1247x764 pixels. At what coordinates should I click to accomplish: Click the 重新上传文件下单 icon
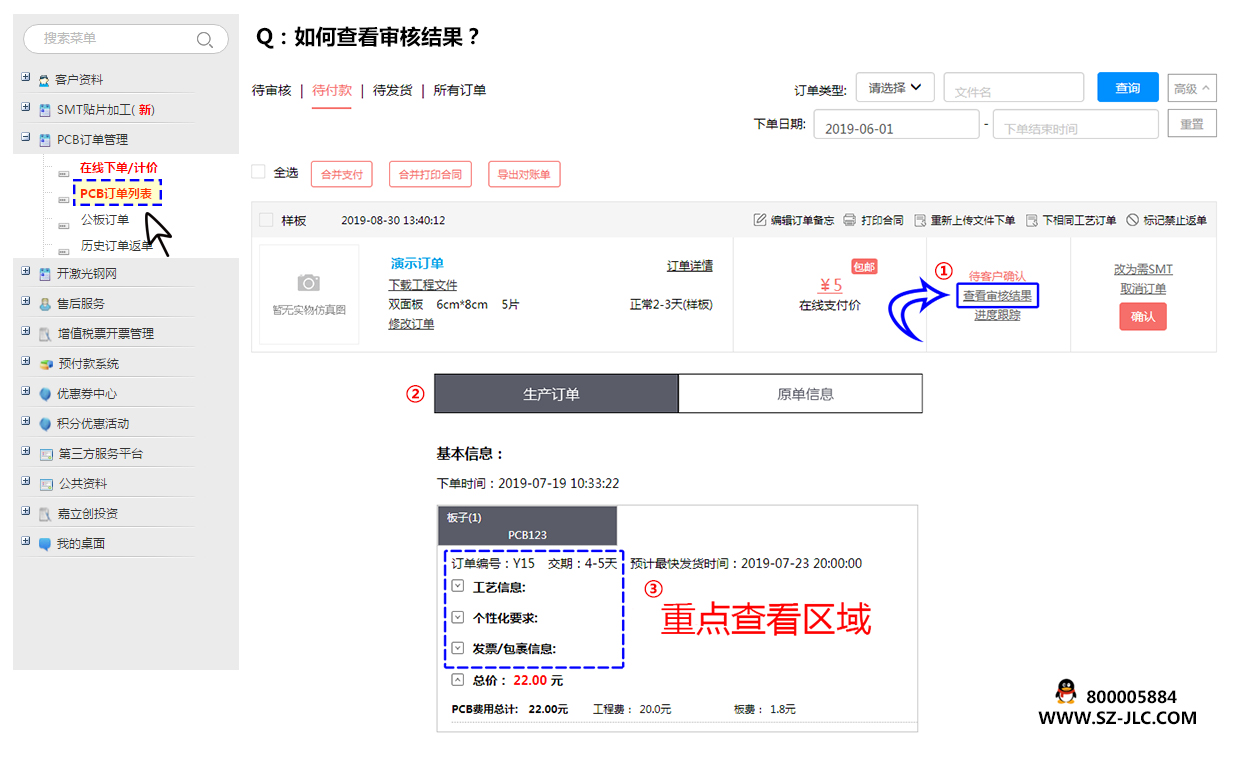click(920, 220)
